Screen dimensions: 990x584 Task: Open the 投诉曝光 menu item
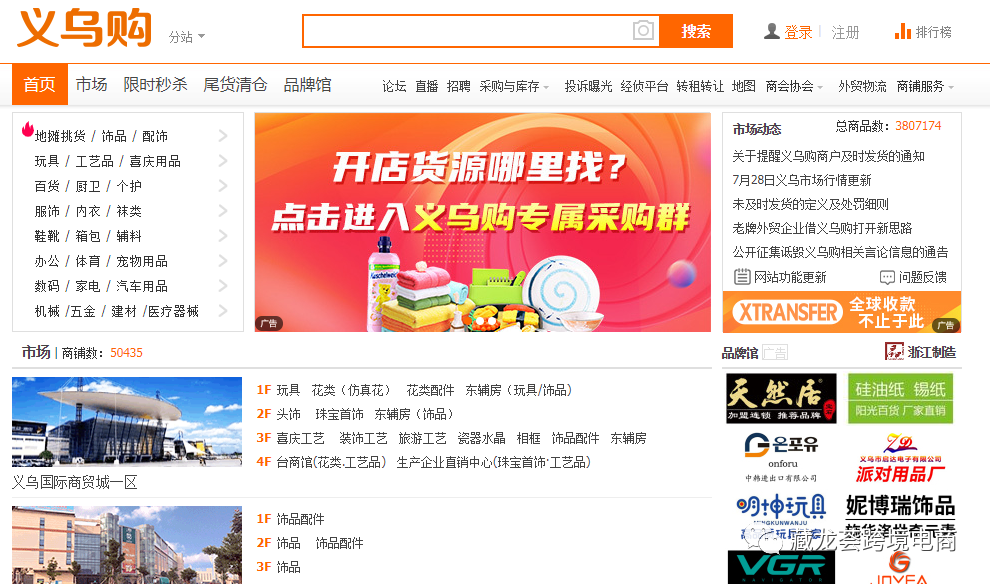coord(588,86)
